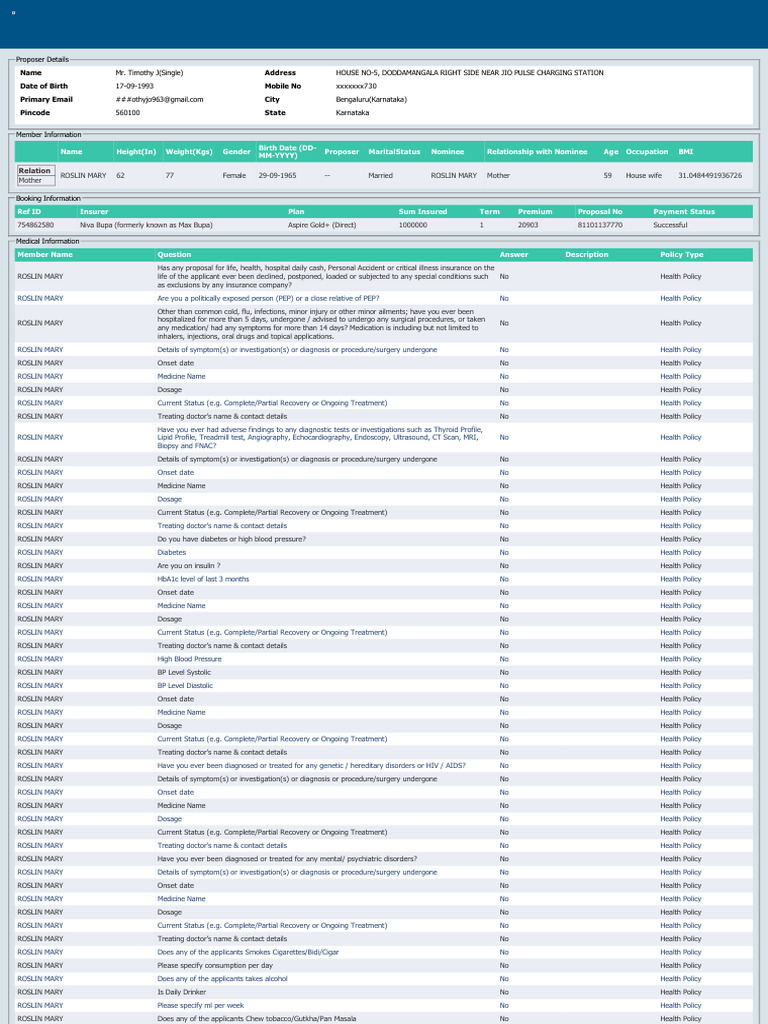The height and width of the screenshot is (1024, 768).
Task: Click ROSLIN MARY in the Are you on insulin row
Action: tap(40, 566)
